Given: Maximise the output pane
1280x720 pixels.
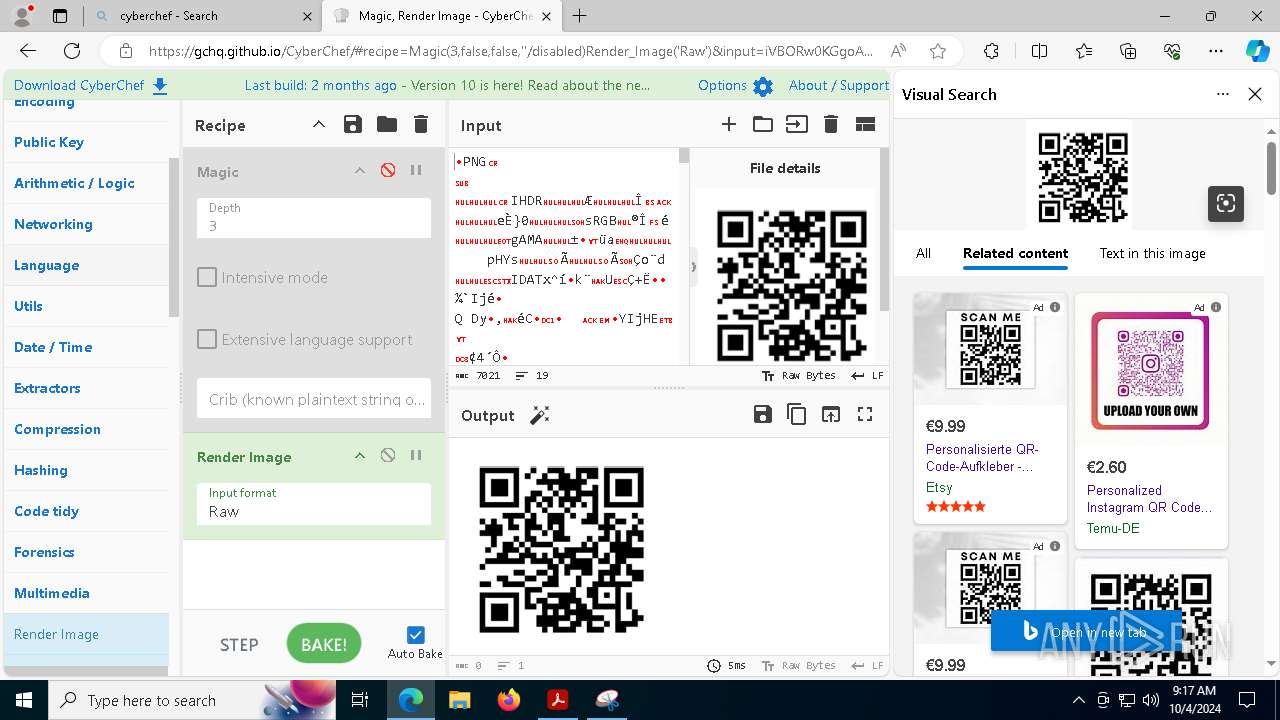Looking at the screenshot, I should [865, 414].
